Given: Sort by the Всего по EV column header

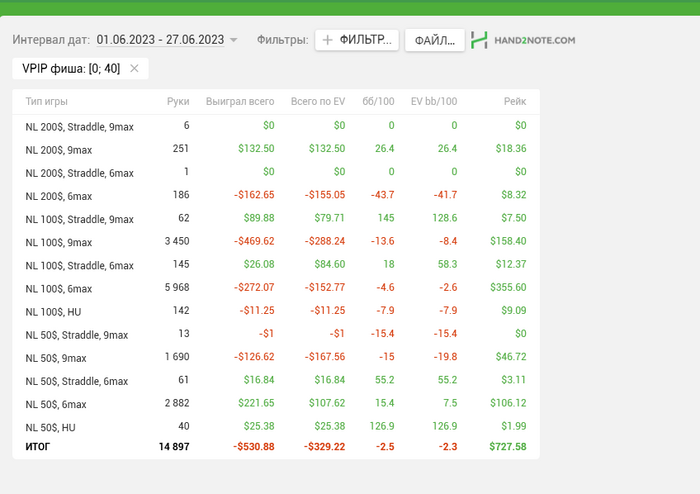Looking at the screenshot, I should click(x=318, y=101).
